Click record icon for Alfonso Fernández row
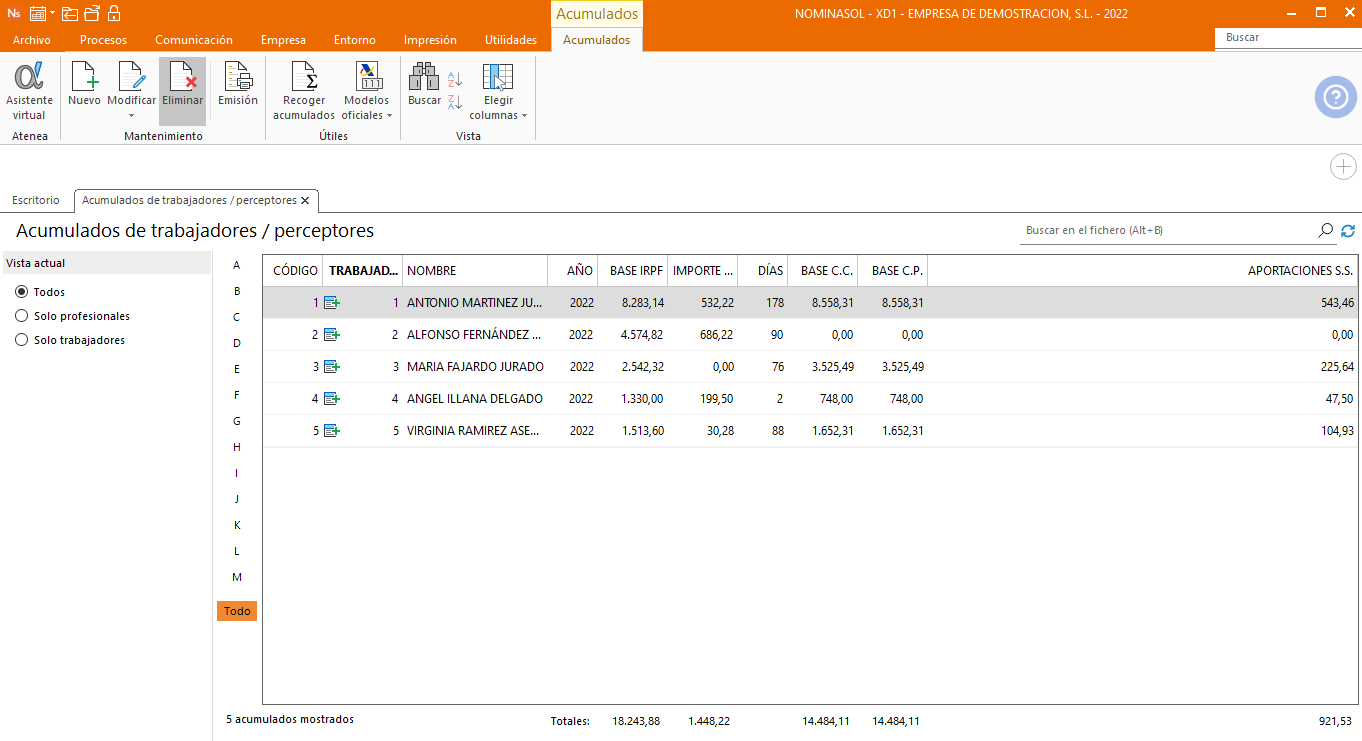Viewport: 1362px width, 741px height. pos(332,334)
